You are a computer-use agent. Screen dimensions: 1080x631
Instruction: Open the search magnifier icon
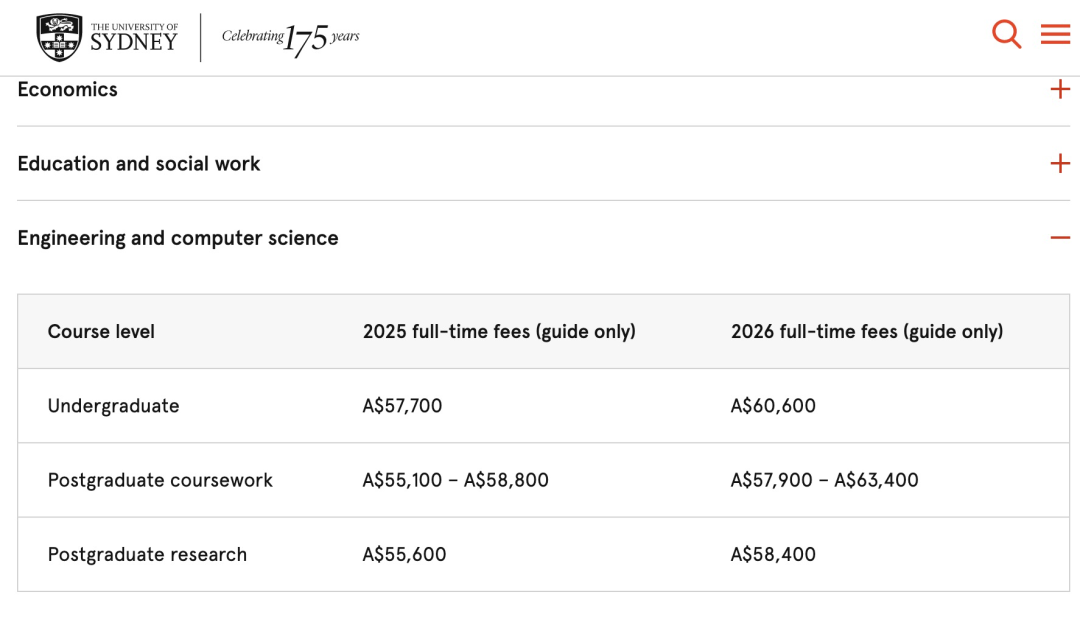coord(1006,34)
